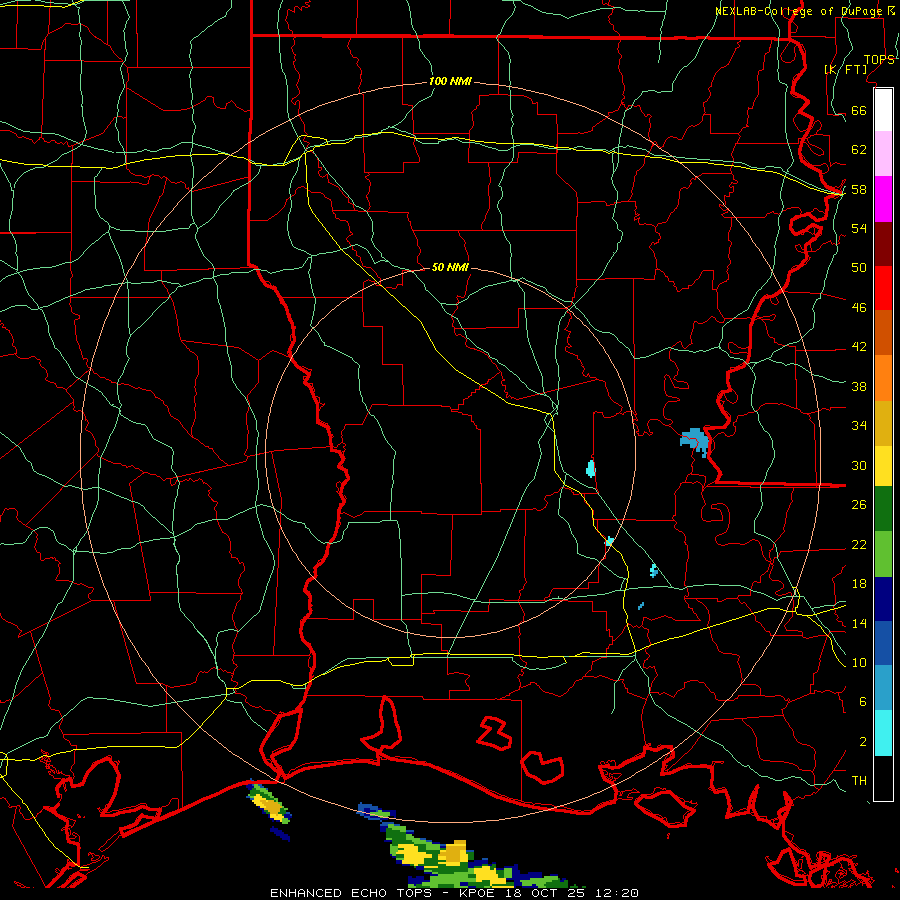
Task: Click the "TH" scale label
Action: [x=859, y=781]
